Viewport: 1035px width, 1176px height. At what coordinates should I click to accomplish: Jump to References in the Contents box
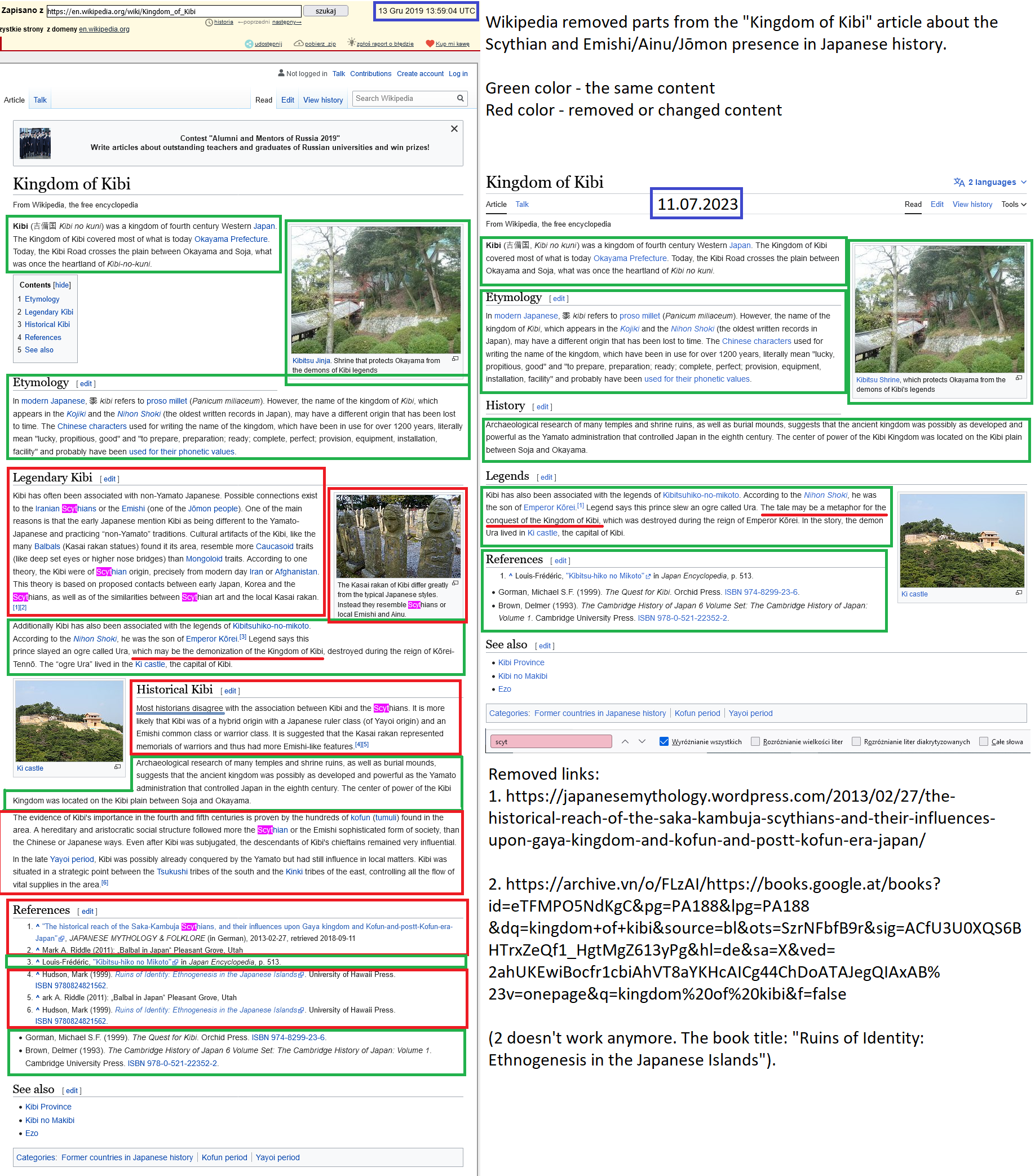(x=43, y=338)
